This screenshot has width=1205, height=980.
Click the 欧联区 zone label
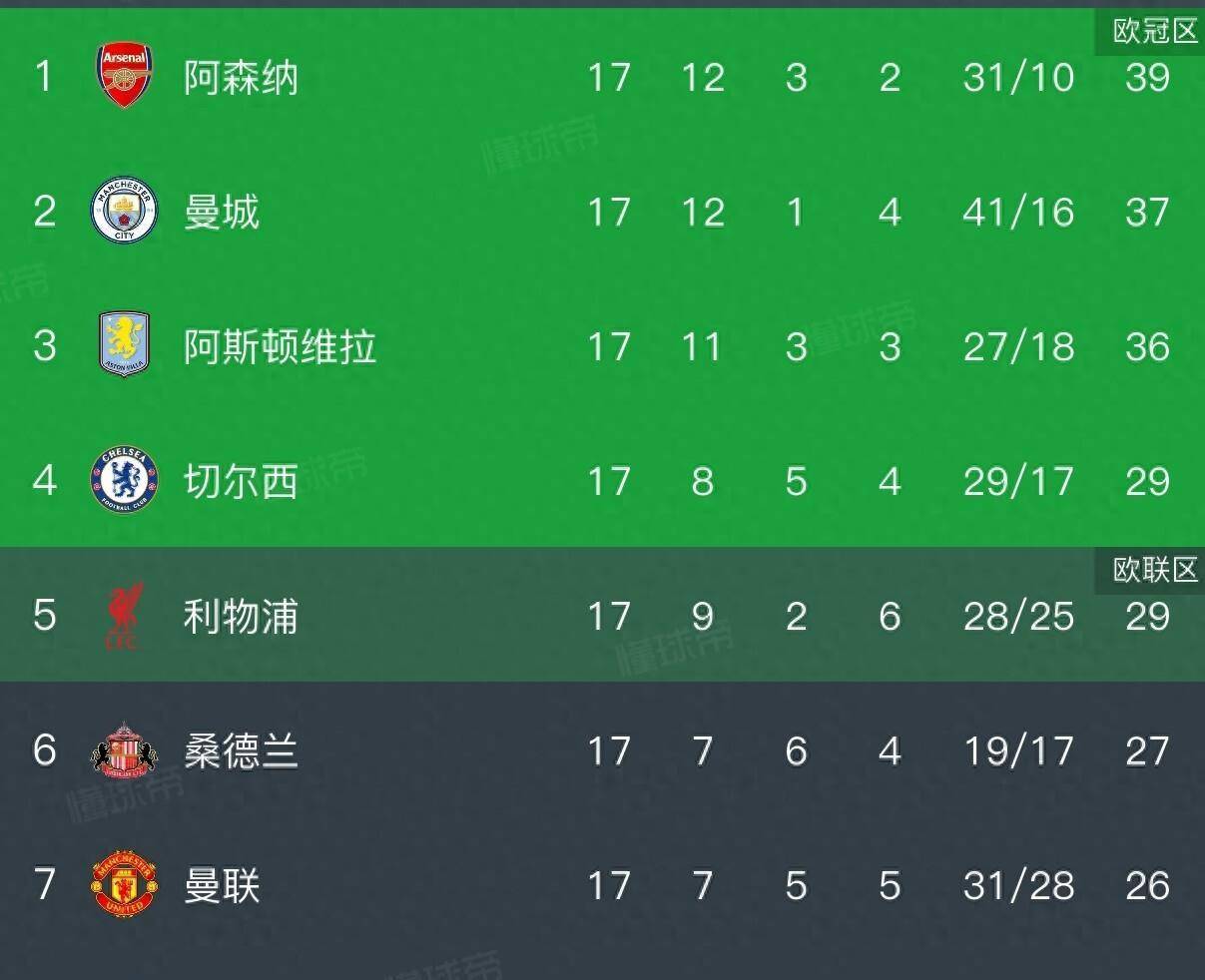[x=1155, y=570]
